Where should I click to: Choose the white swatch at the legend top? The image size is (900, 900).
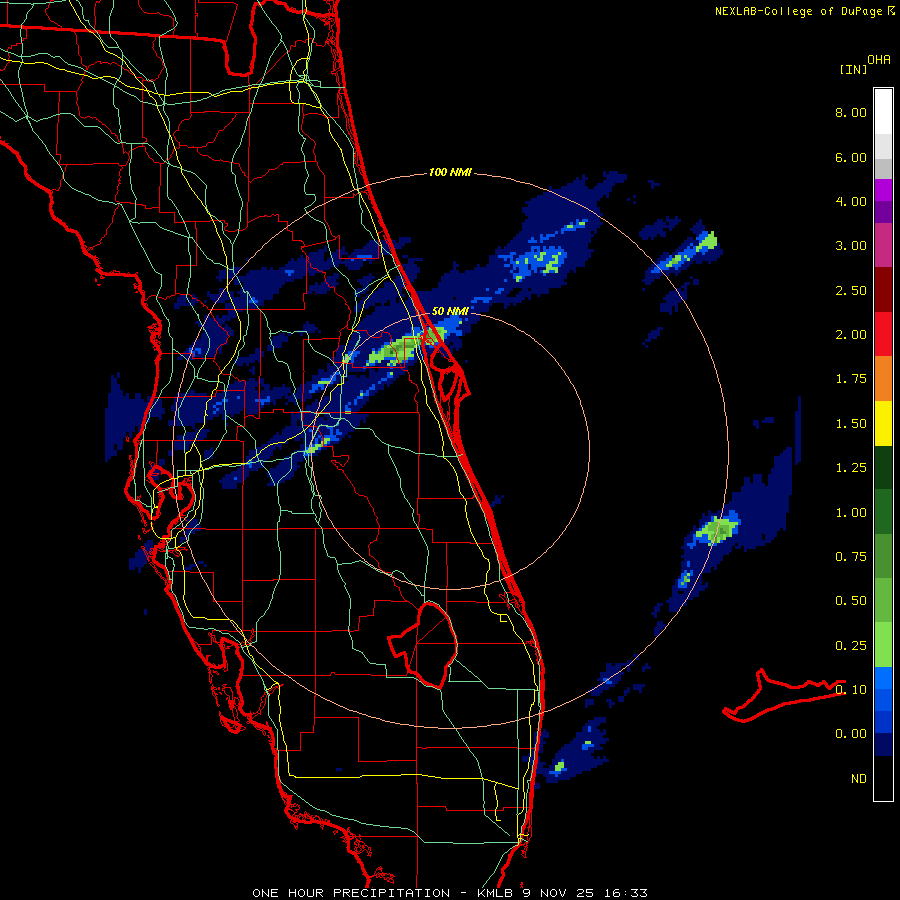[883, 111]
